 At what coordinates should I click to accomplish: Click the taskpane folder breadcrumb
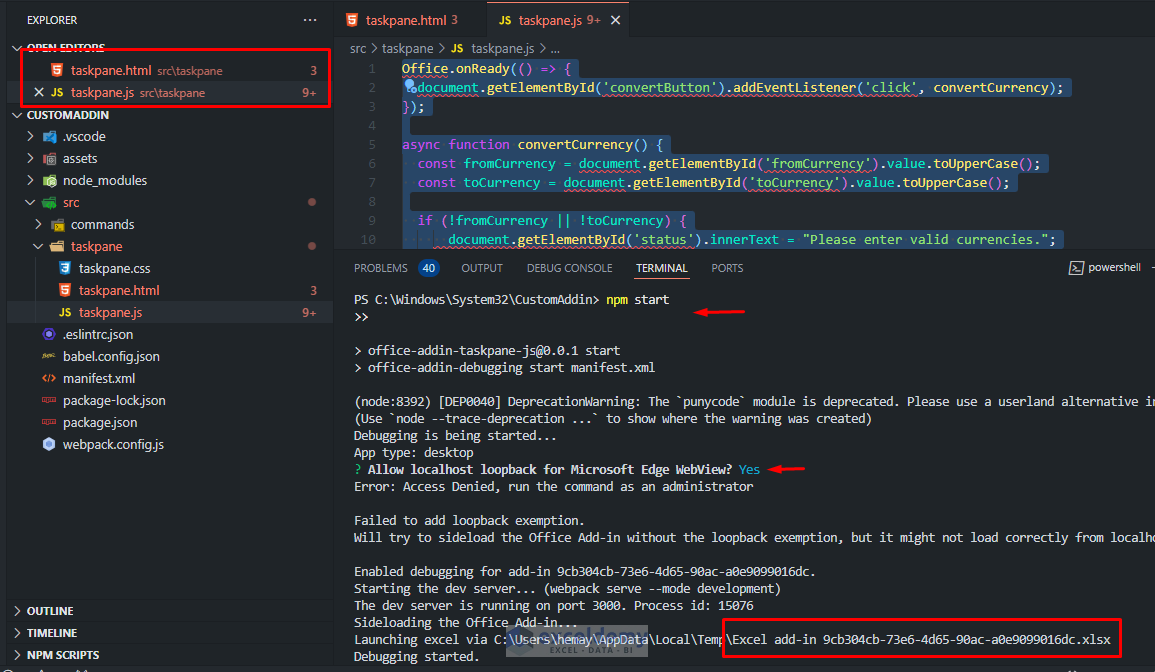(407, 49)
